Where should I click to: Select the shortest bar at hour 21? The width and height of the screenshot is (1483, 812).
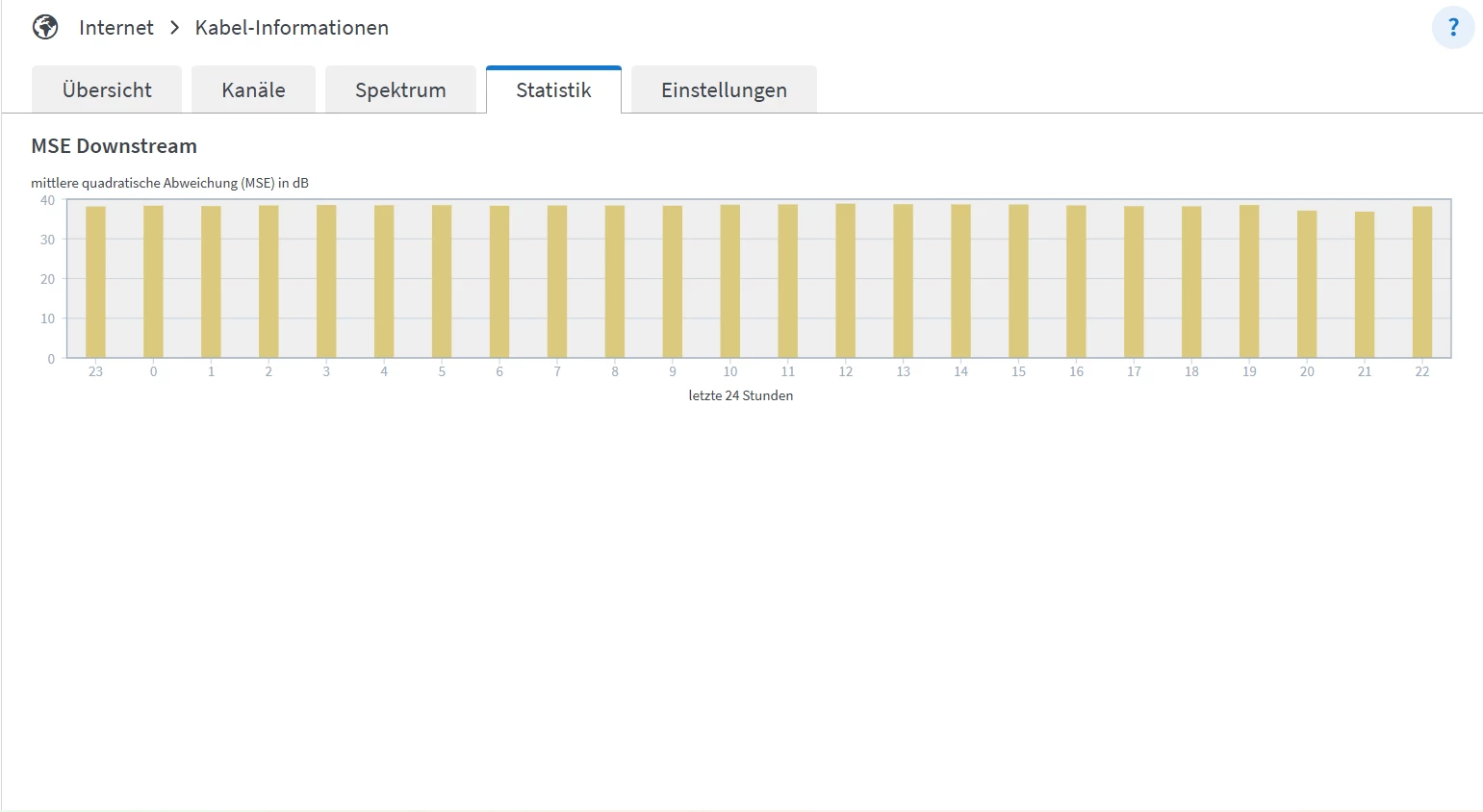[x=1365, y=285]
